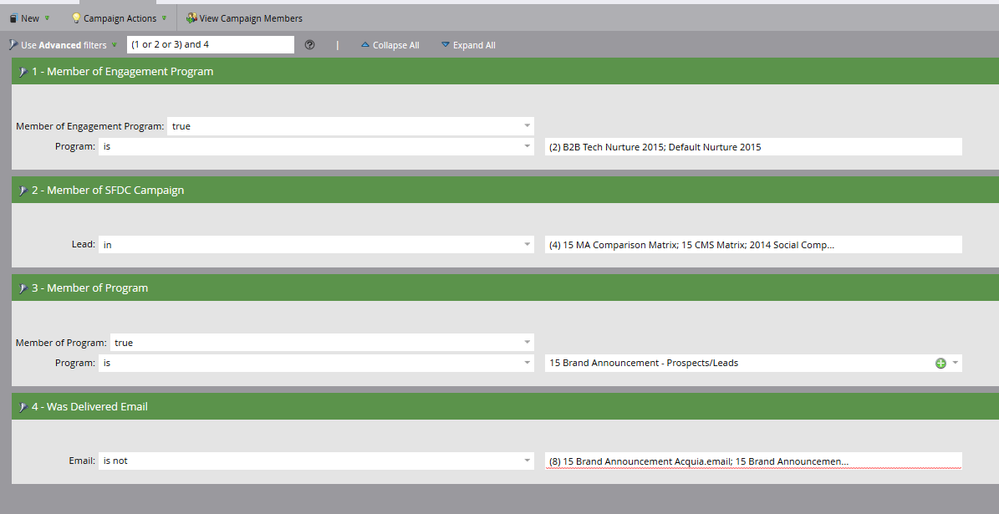Click filter icon on Member of Program header
Screen dimensions: 999x514
(x=22, y=288)
